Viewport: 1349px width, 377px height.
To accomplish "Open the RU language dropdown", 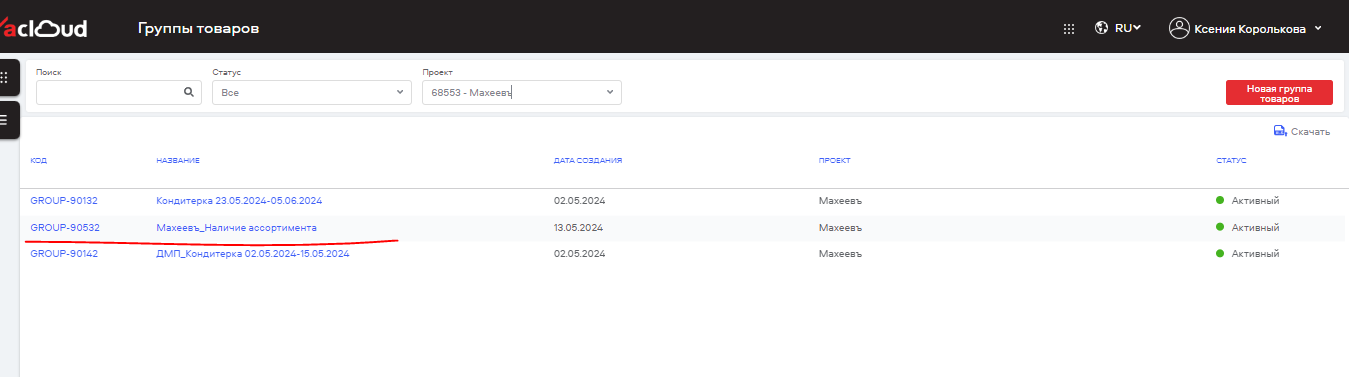I will [x=1128, y=28].
